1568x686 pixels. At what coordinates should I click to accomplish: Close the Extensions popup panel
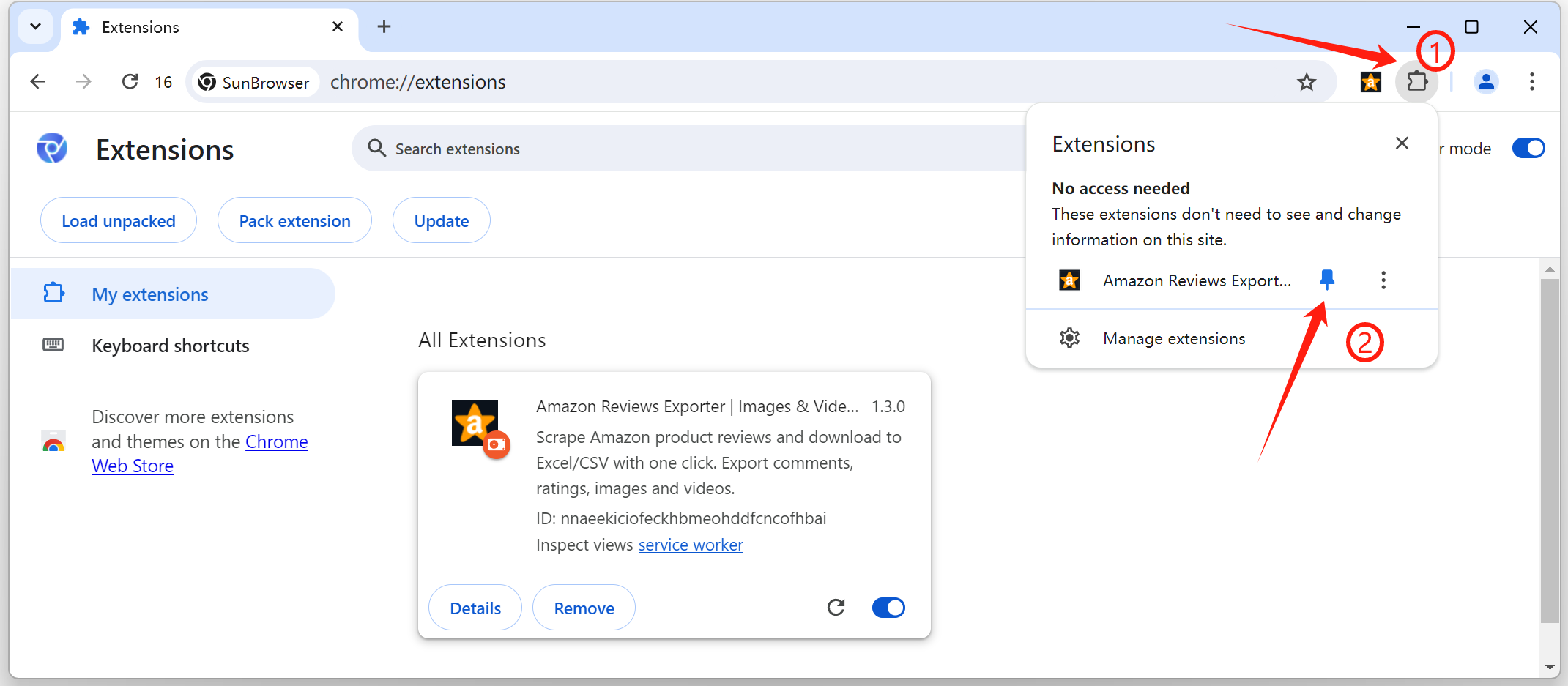pyautogui.click(x=1402, y=143)
